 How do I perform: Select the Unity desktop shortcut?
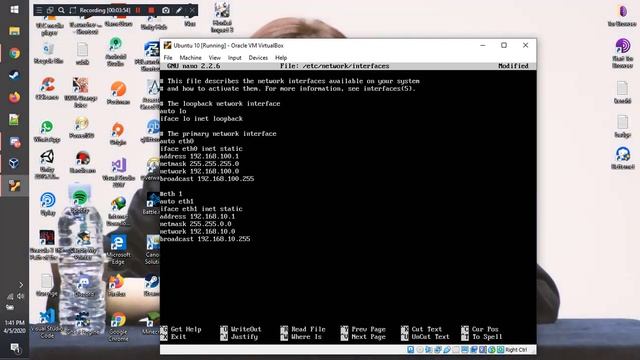pos(47,164)
